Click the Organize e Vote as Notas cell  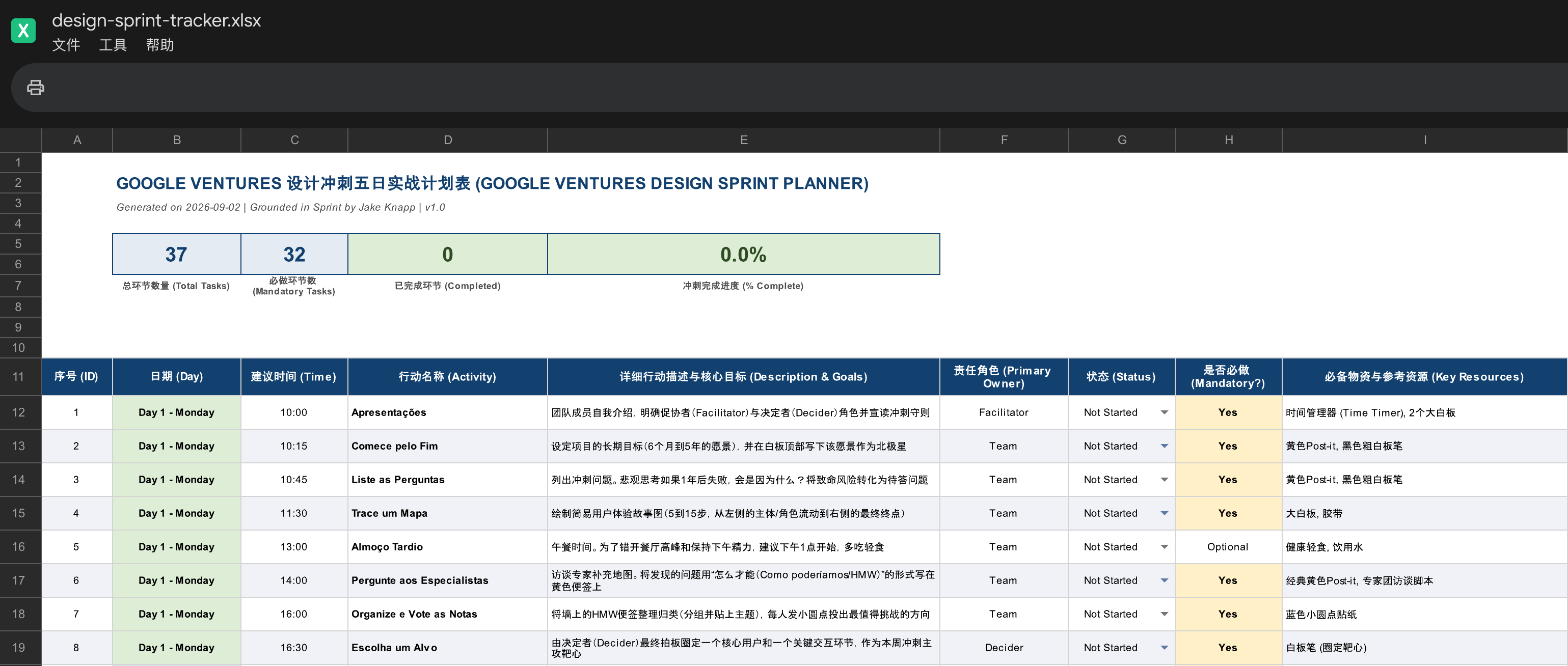(447, 614)
